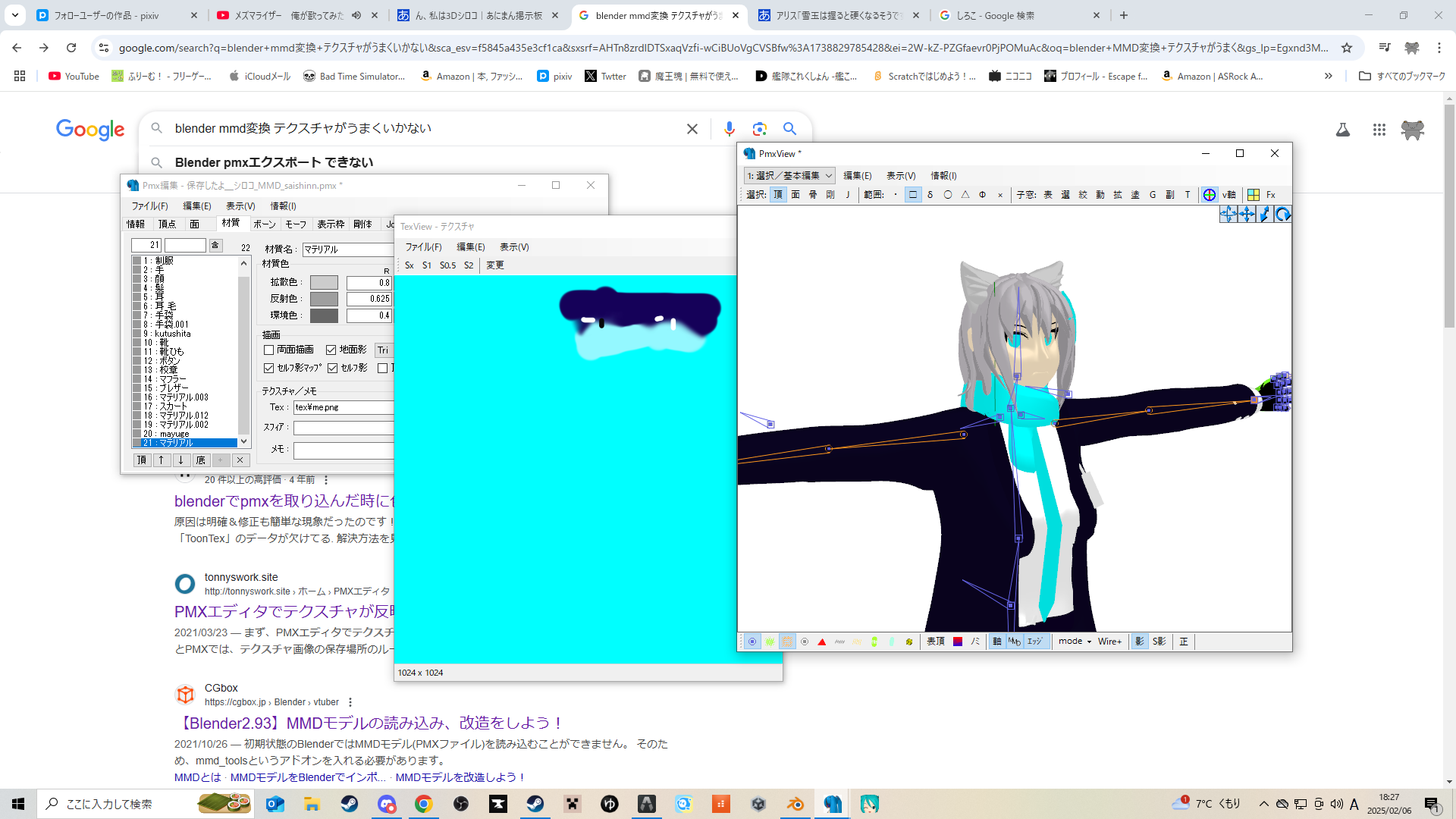Click the four-arrow pan view icon
This screenshot has height=819, width=1456.
(x=1247, y=215)
